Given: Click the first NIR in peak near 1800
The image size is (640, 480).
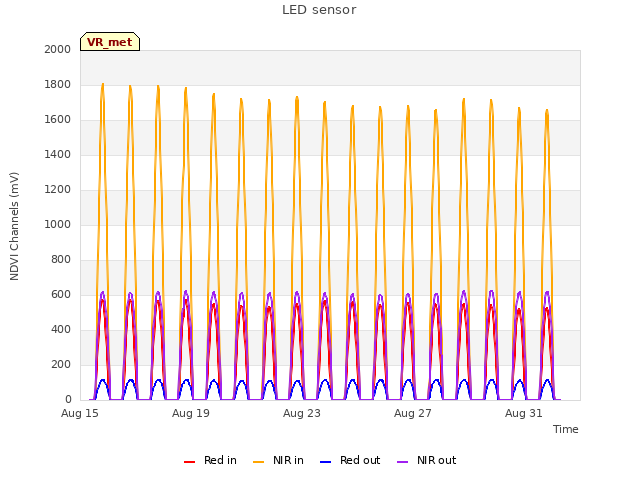Looking at the screenshot, I should 102,84.
